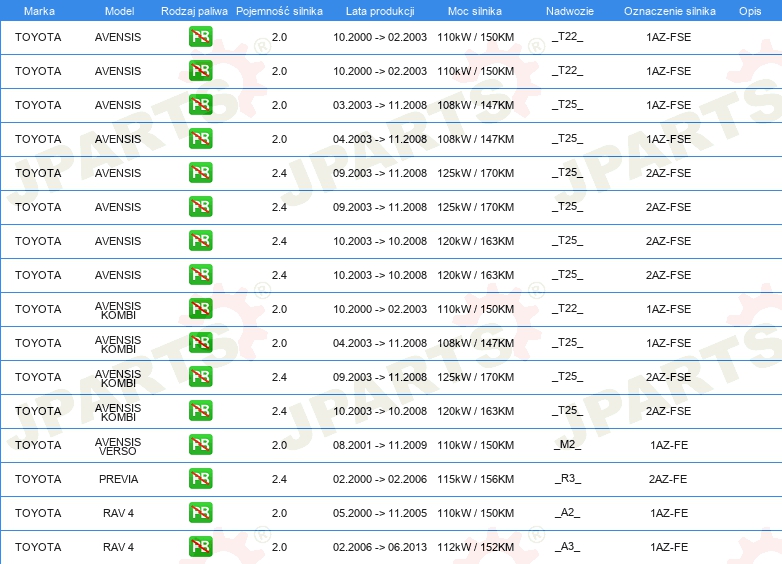Click fuel icon in AVENSIS KOMBI 04.2003 row
782x564 pixels.
tap(200, 342)
